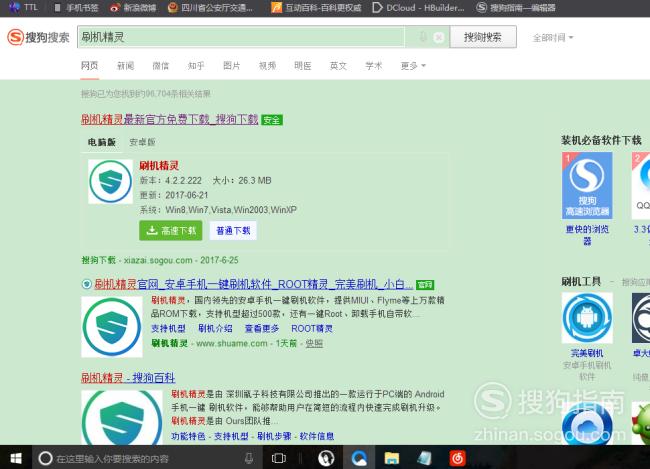650x469 pixels.
Task: Switch to the 新闻 tab
Action: tap(125, 66)
